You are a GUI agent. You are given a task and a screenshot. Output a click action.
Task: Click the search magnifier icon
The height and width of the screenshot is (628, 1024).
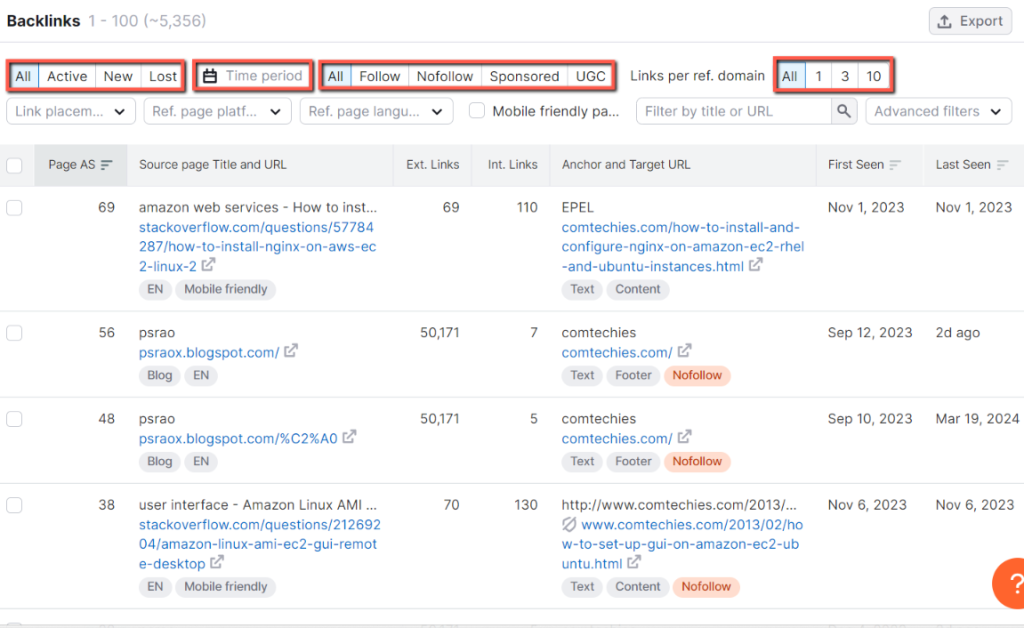(x=844, y=111)
